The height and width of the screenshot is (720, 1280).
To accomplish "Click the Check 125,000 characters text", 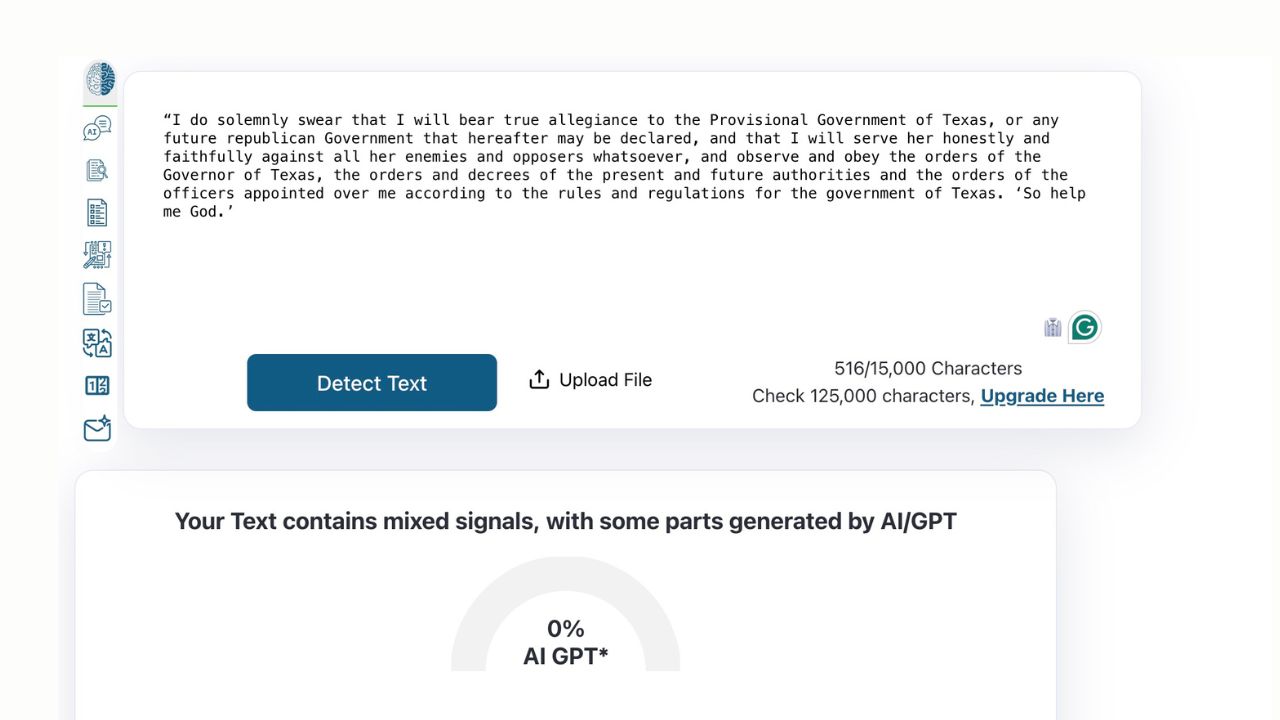I will pyautogui.click(x=863, y=396).
